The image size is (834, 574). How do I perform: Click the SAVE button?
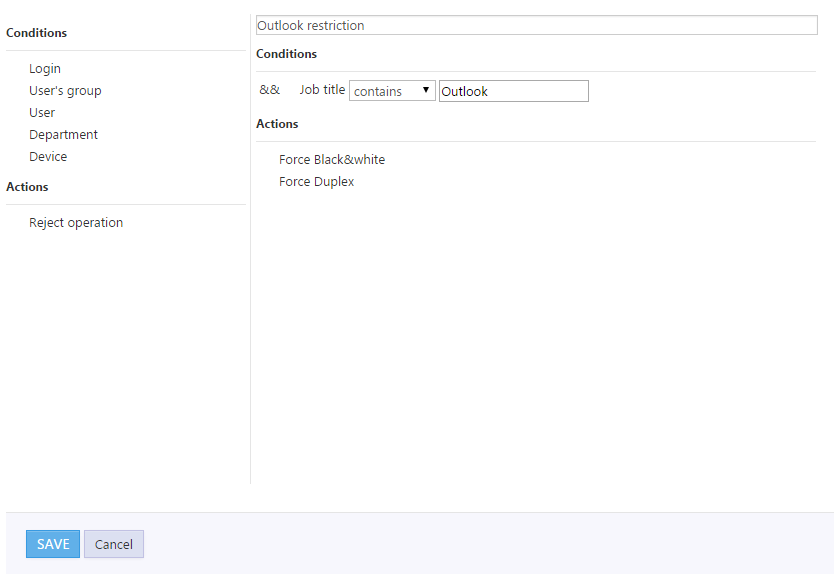pos(53,544)
